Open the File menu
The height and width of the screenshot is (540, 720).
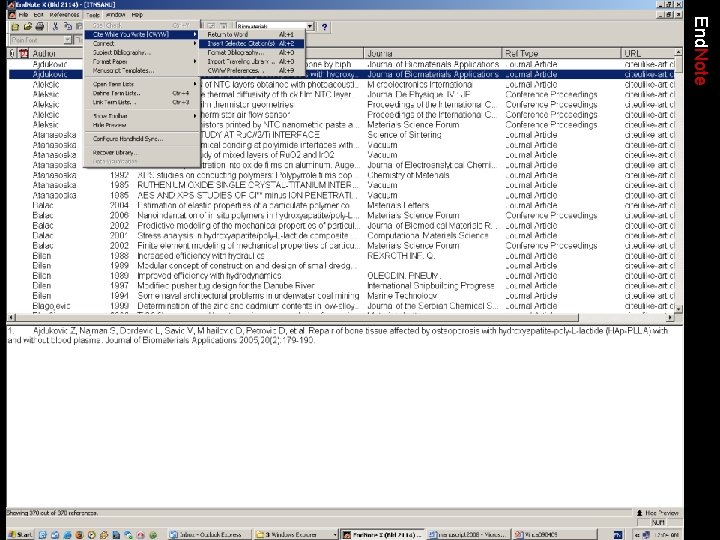(23, 15)
